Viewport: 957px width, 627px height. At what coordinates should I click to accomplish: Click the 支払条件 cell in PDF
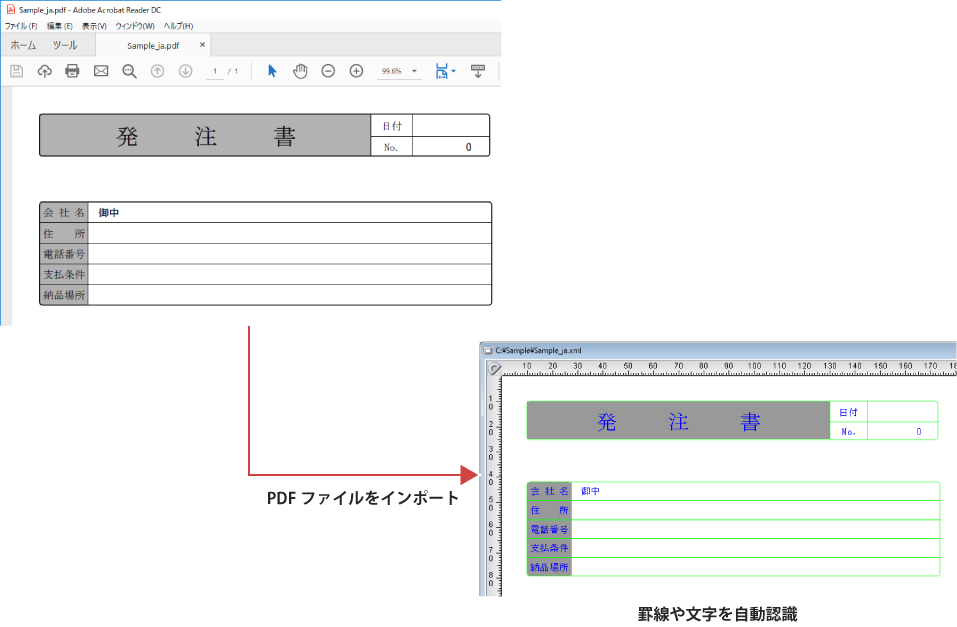(64, 274)
